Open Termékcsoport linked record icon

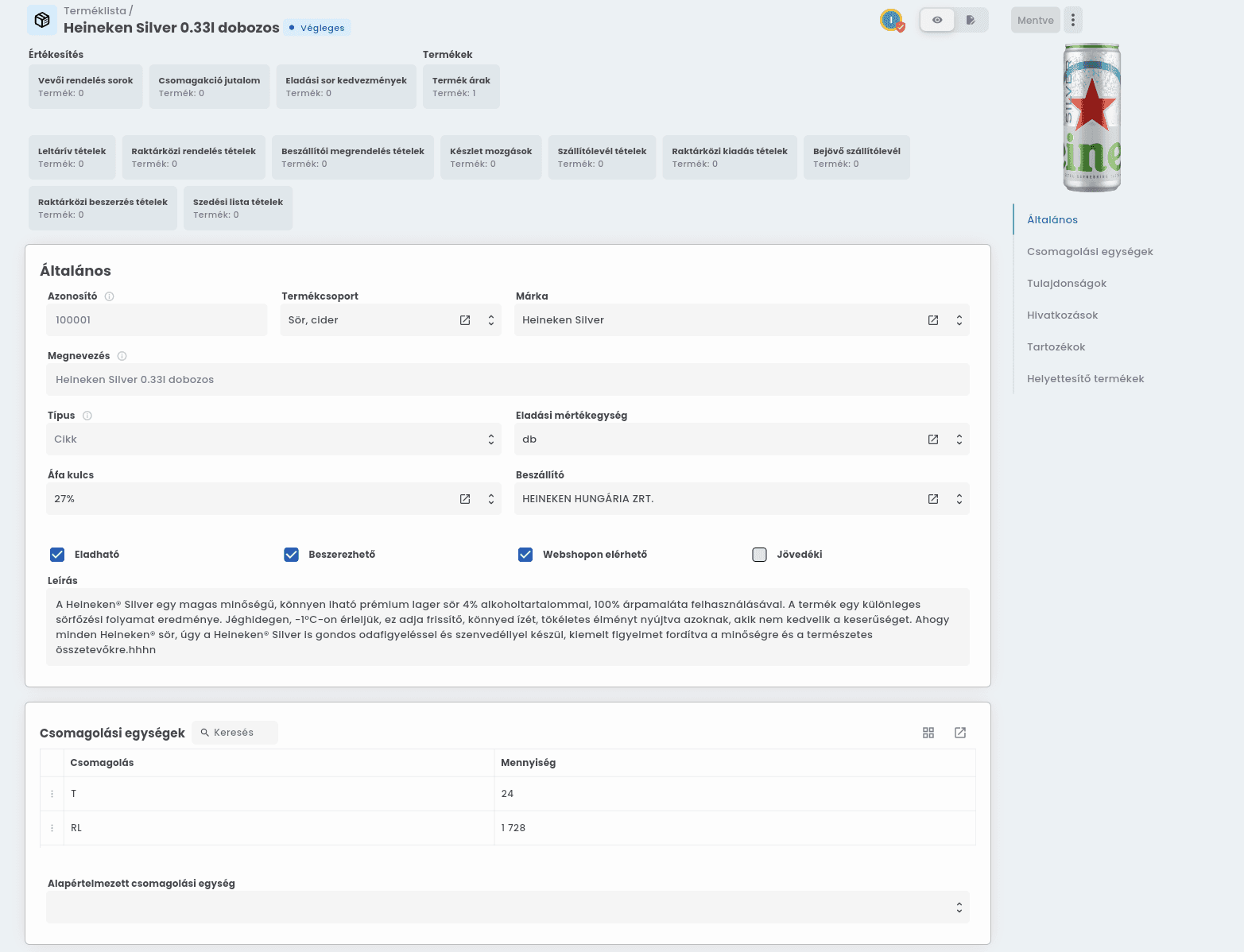pos(465,320)
